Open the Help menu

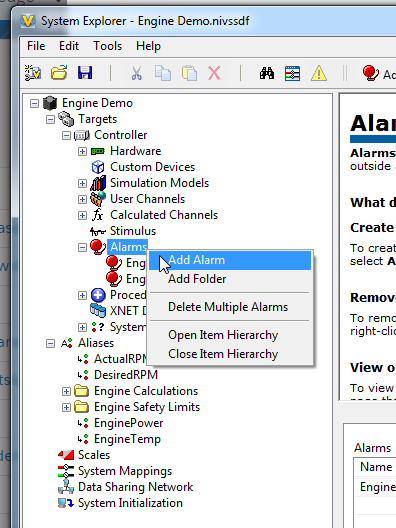[148, 46]
